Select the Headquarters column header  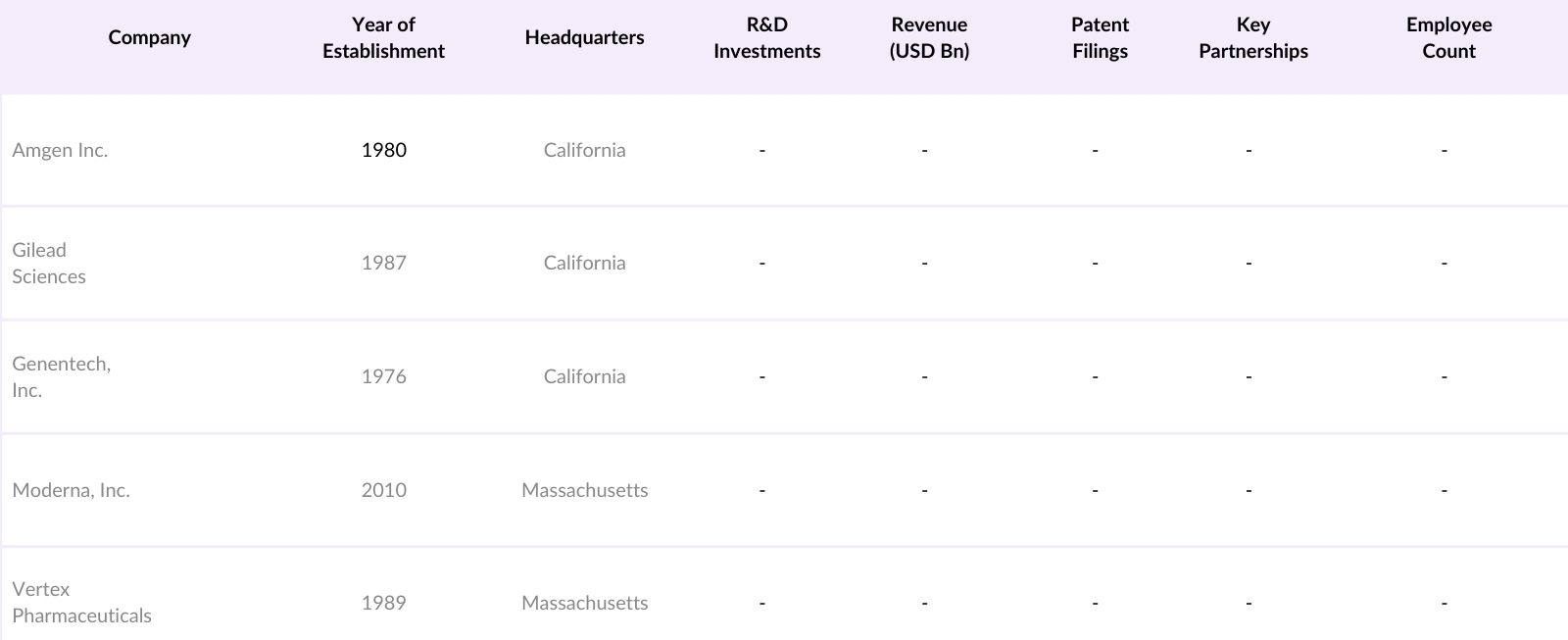click(x=584, y=37)
